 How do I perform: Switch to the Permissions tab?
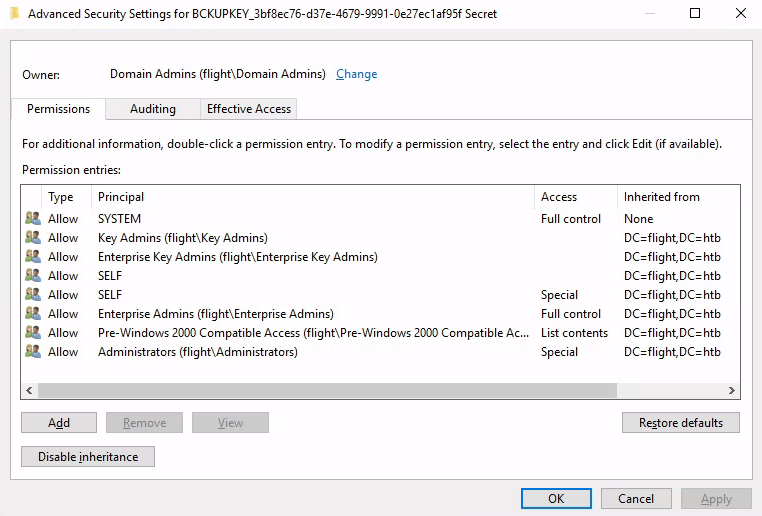(x=58, y=109)
